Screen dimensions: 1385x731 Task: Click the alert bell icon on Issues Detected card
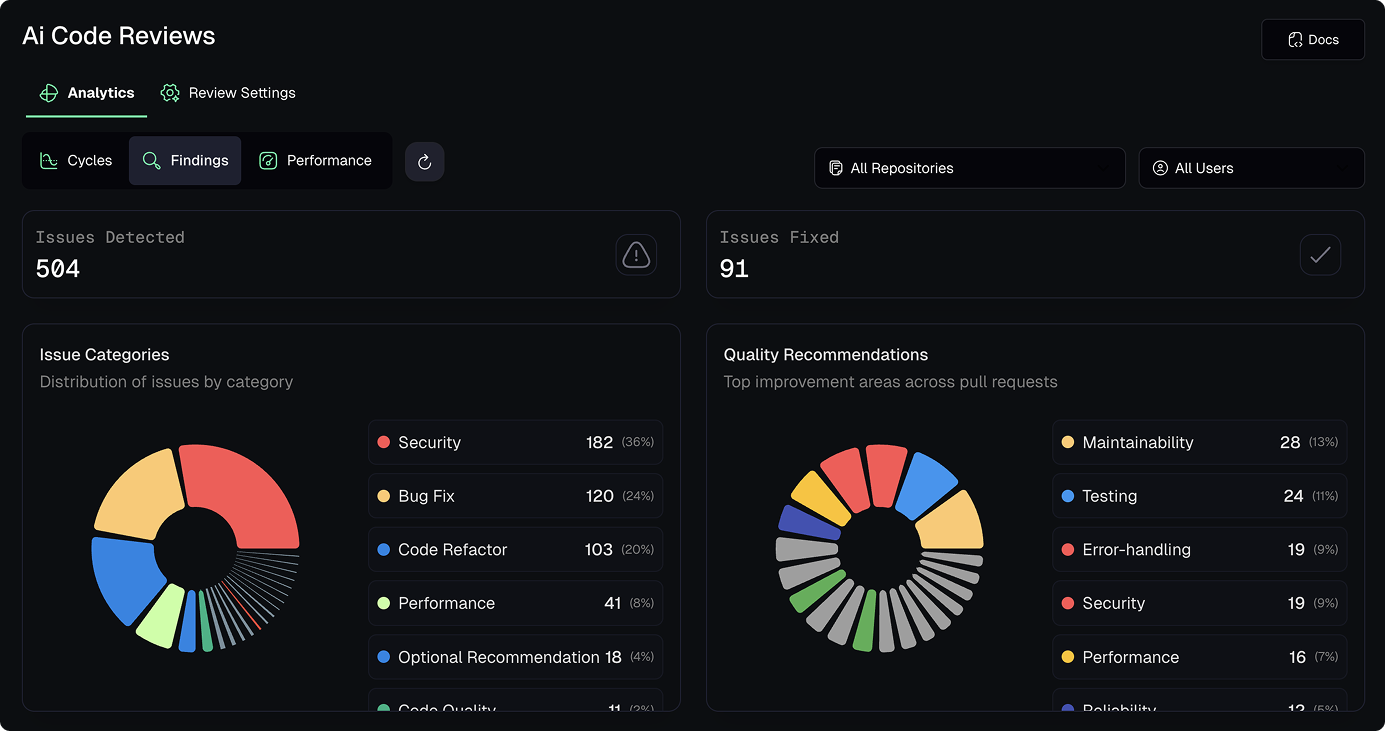636,255
